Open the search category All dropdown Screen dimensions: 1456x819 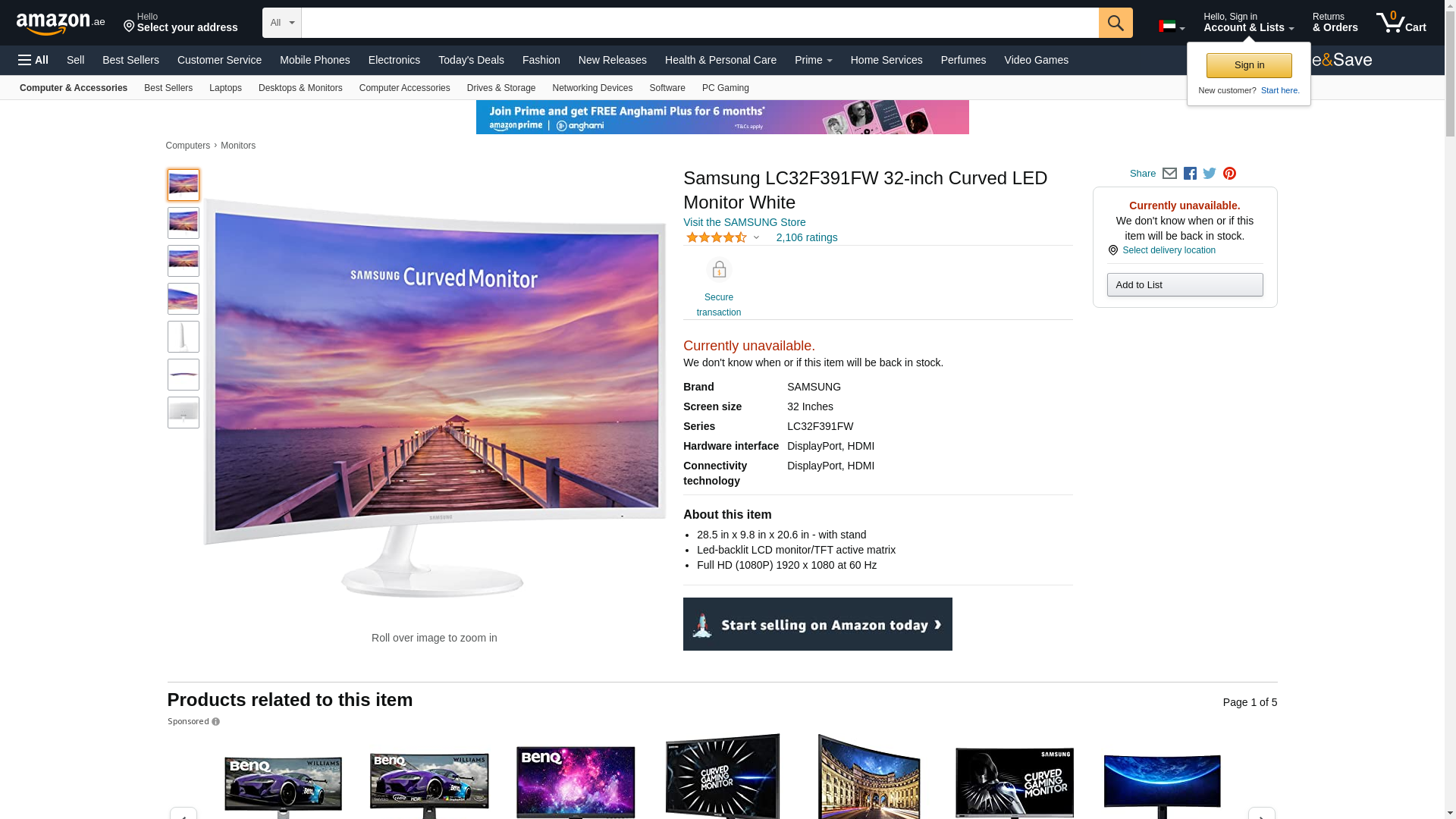click(x=282, y=23)
